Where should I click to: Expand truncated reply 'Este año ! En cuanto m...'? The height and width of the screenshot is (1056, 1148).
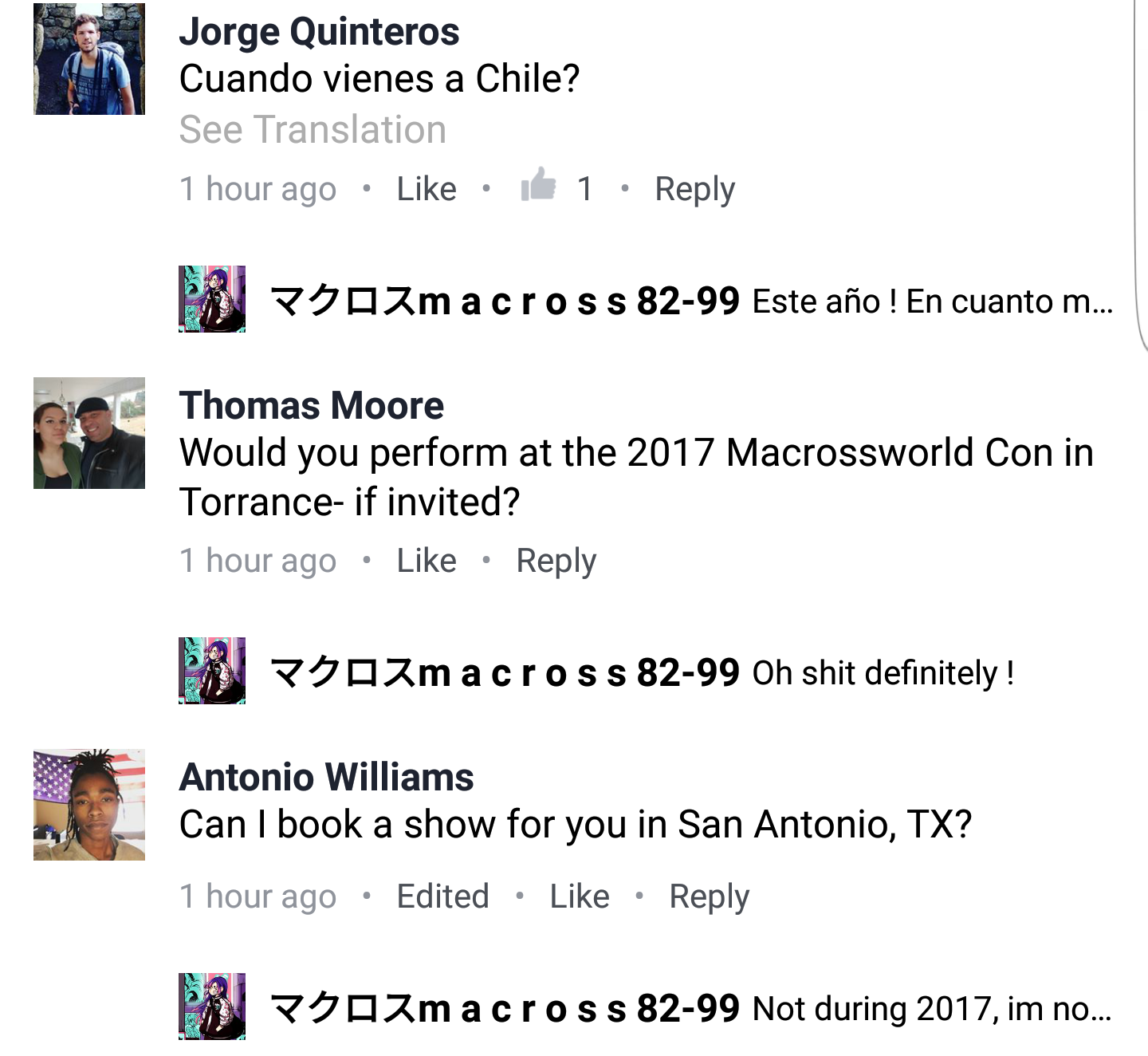(933, 301)
